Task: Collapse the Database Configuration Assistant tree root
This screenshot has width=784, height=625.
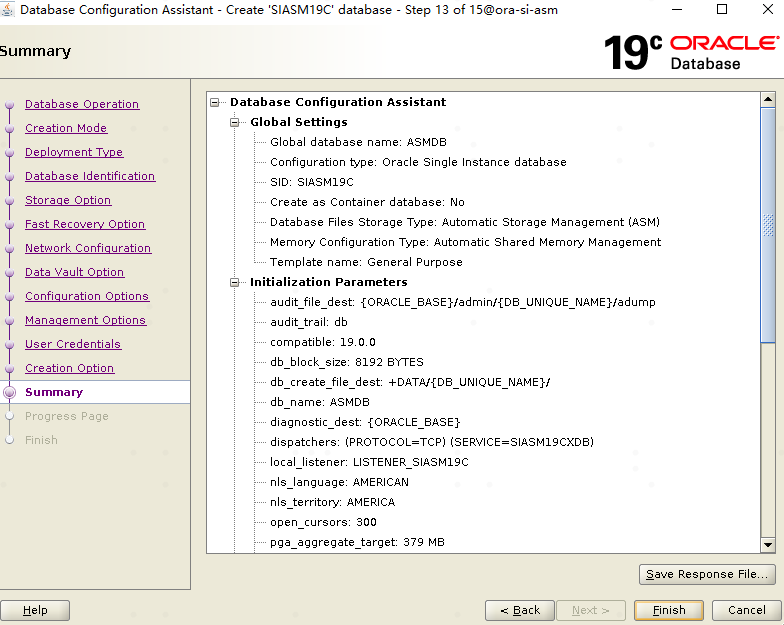Action: [214, 102]
